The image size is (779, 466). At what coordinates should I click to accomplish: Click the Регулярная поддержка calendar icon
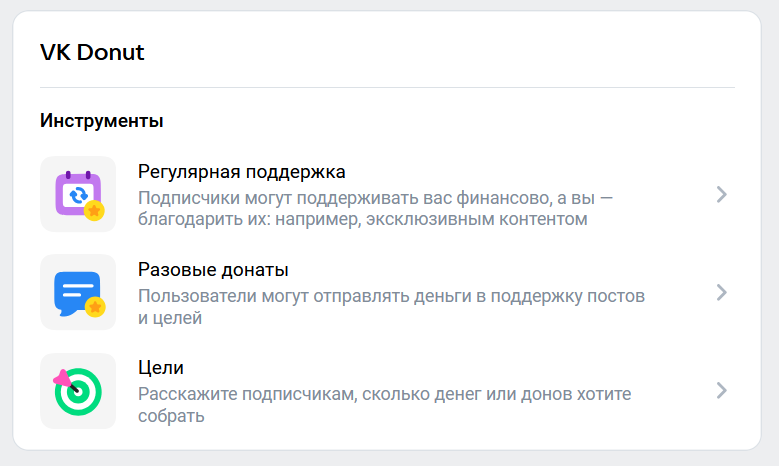[76, 193]
